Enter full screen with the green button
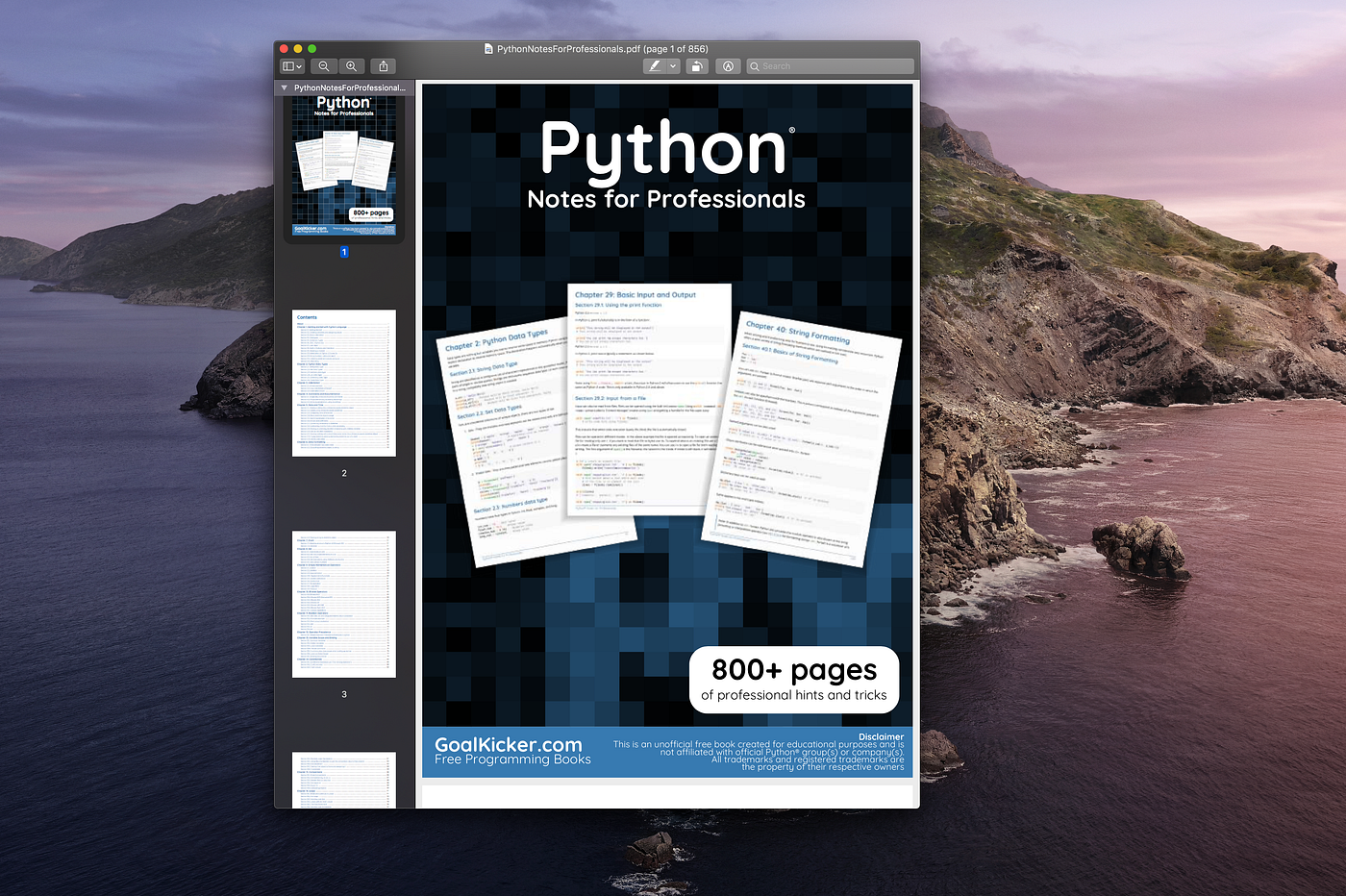This screenshot has width=1346, height=896. tap(312, 48)
